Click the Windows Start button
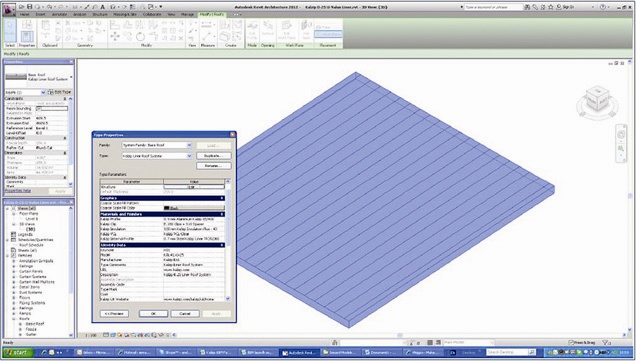636x361 pixels. tap(17, 352)
